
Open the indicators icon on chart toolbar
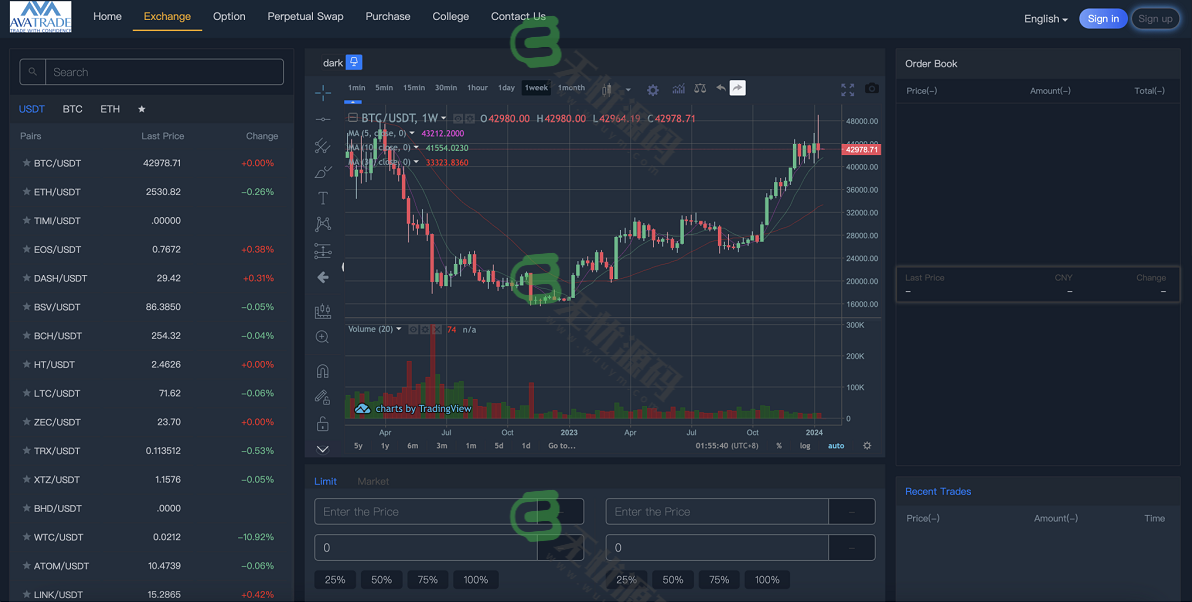pyautogui.click(x=678, y=89)
